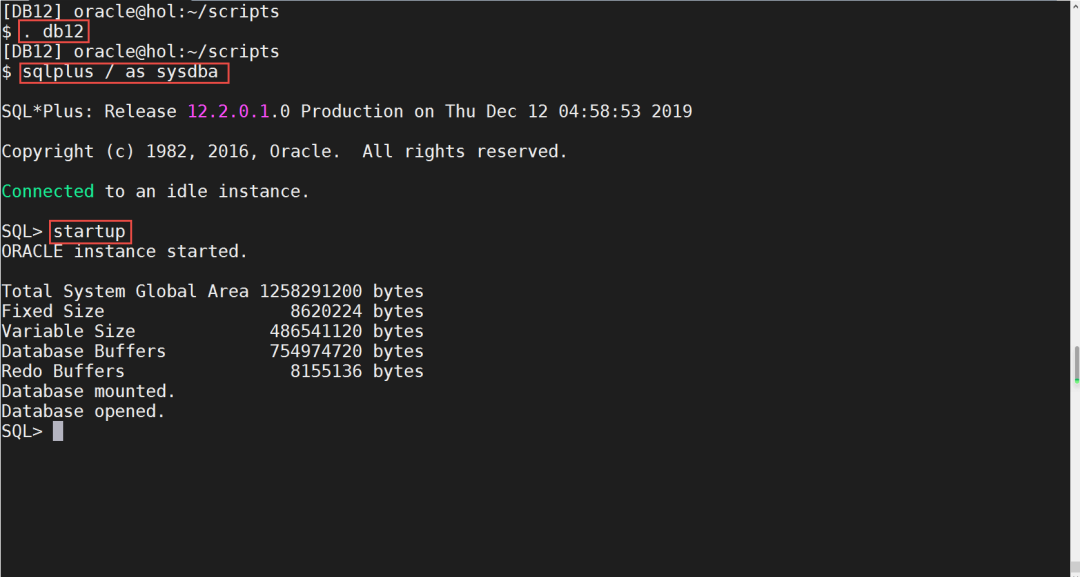Click the 'sqlplus / as sysdba' command
The image size is (1080, 577).
coord(124,72)
